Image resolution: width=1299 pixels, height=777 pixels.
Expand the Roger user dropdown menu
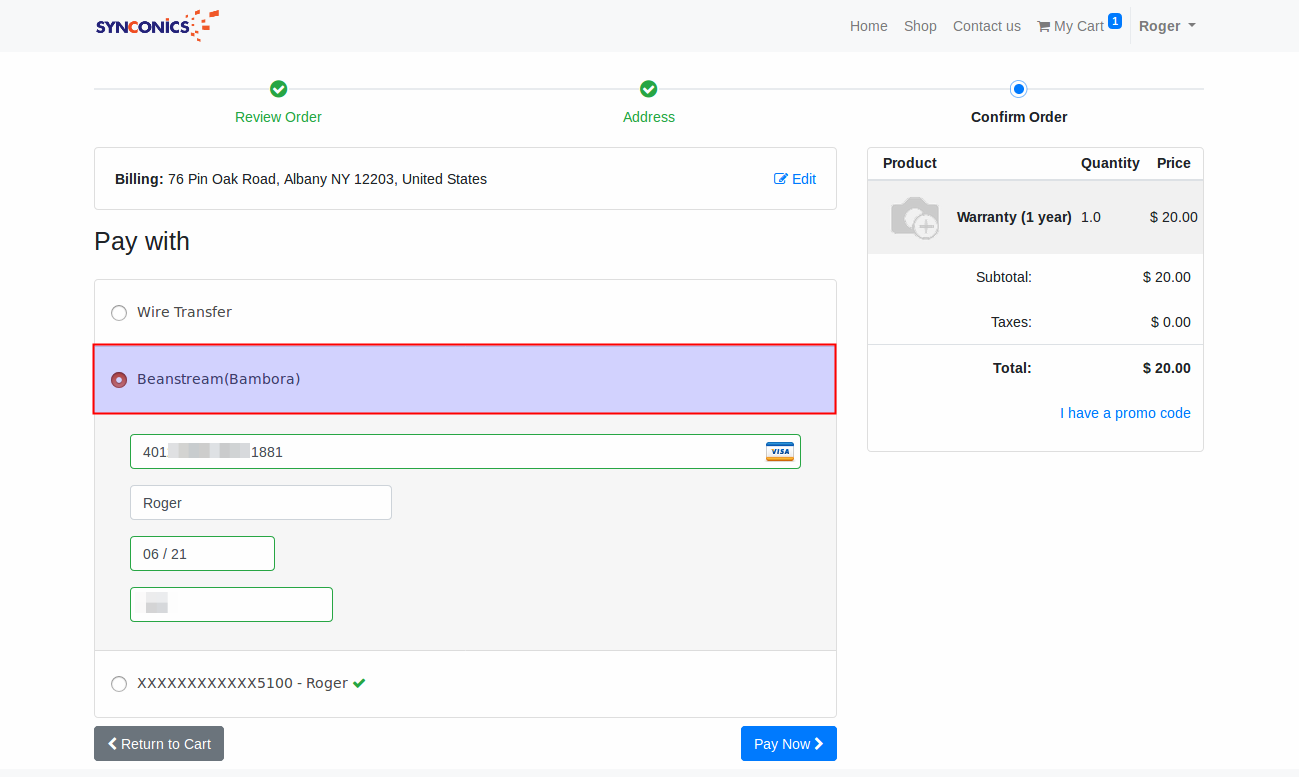[x=1166, y=26]
